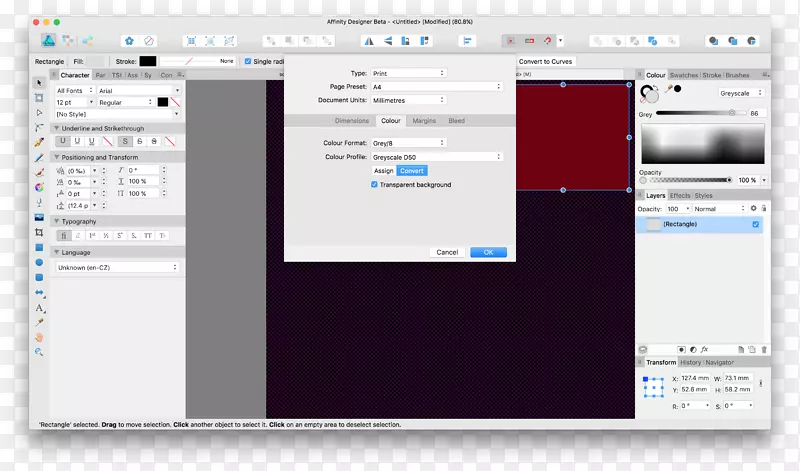
Task: Toggle the Single radius checkbox
Action: [248, 61]
